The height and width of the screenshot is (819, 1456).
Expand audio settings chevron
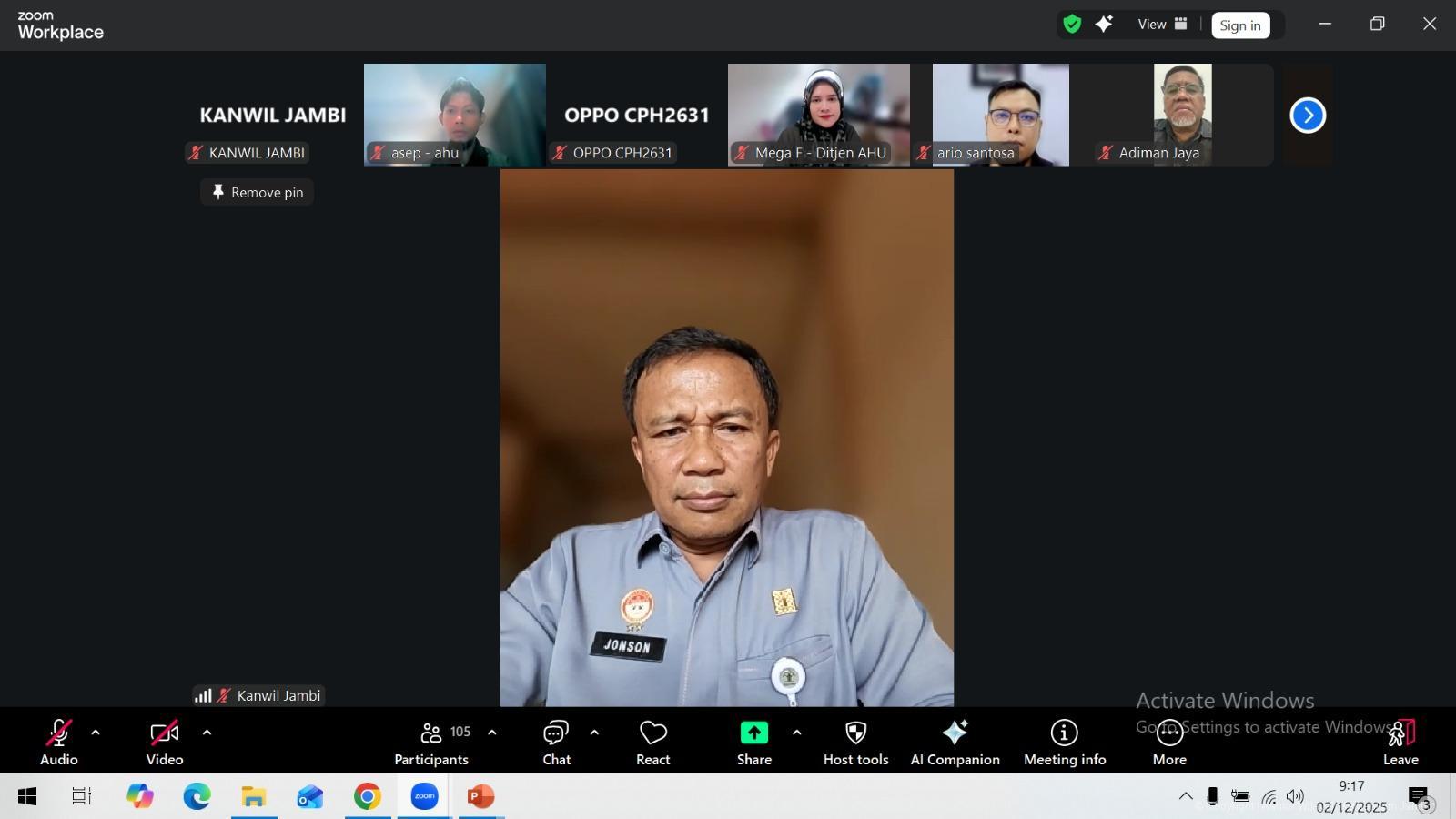(x=95, y=732)
